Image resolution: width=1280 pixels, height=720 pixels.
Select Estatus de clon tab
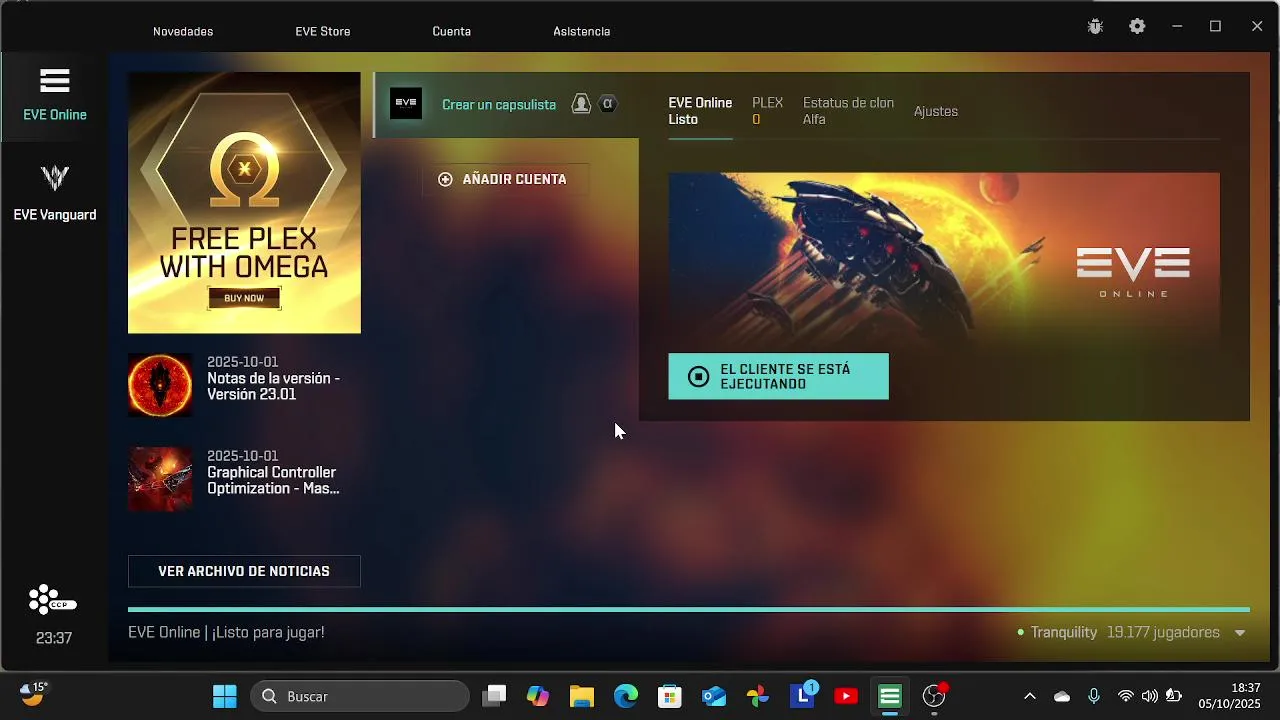pos(848,111)
